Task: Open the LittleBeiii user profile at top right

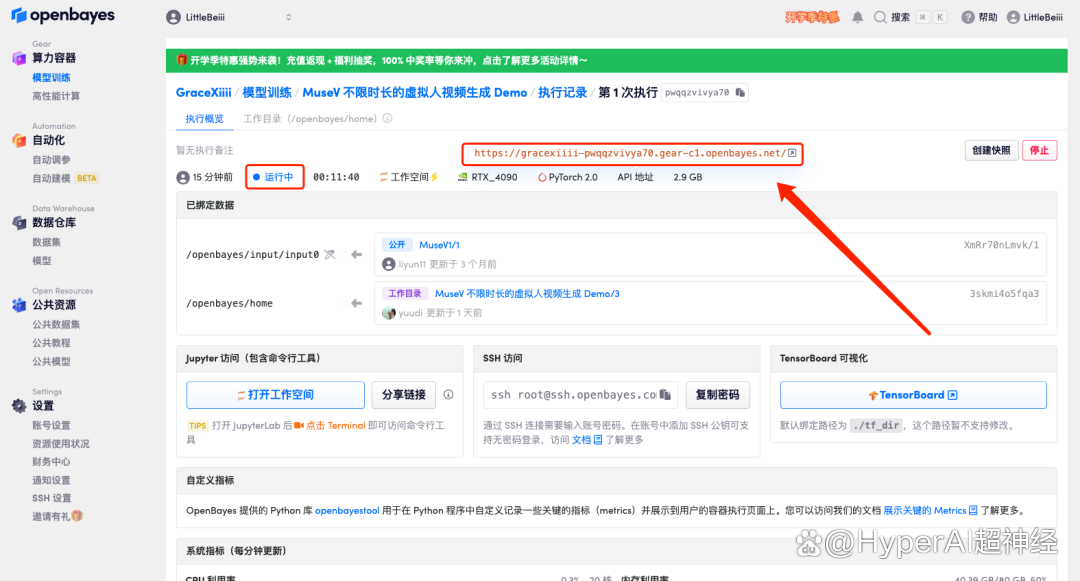Action: click(1035, 17)
